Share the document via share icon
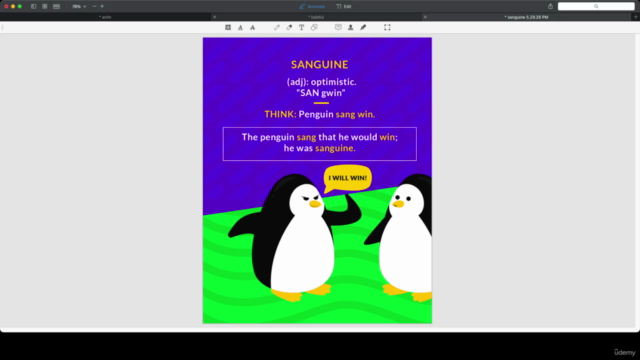Screen dimensions: 640x360 tap(550, 6)
